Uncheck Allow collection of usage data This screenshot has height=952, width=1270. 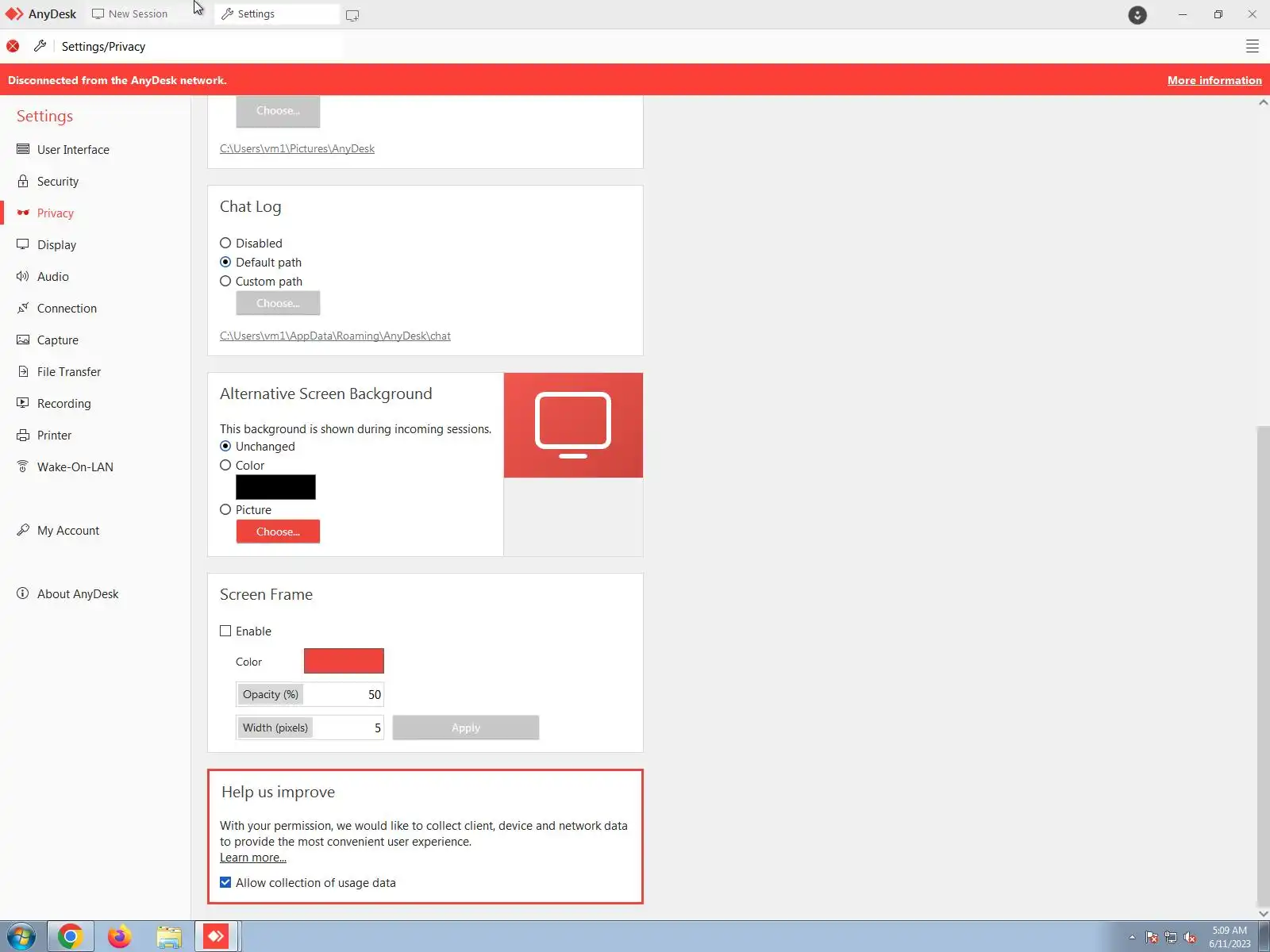225,882
